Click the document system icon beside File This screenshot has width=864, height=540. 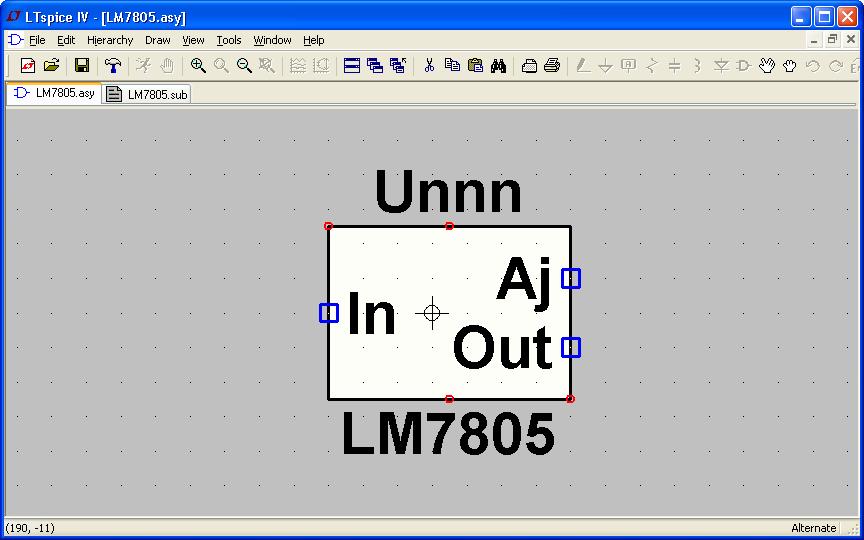(x=15, y=40)
